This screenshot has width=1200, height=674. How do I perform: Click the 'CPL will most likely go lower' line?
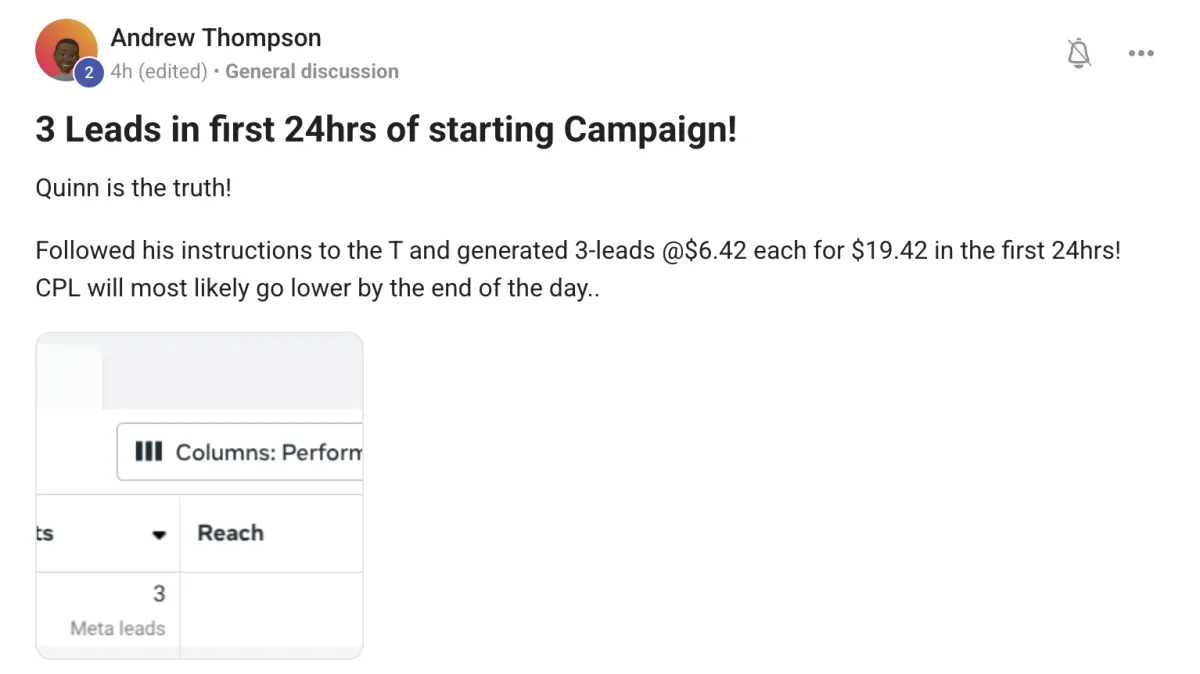(317, 288)
